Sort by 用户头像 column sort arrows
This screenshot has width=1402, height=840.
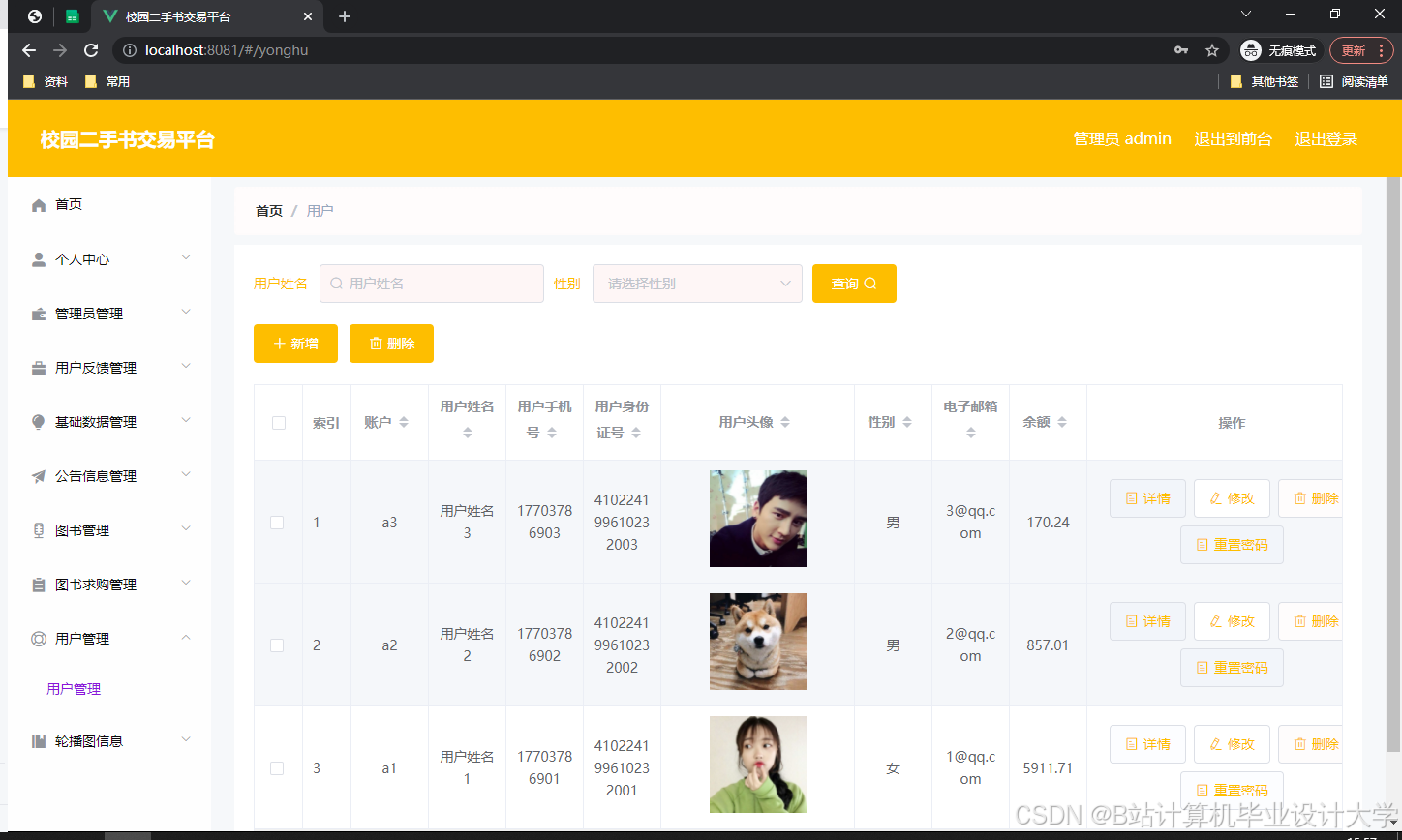coord(785,423)
